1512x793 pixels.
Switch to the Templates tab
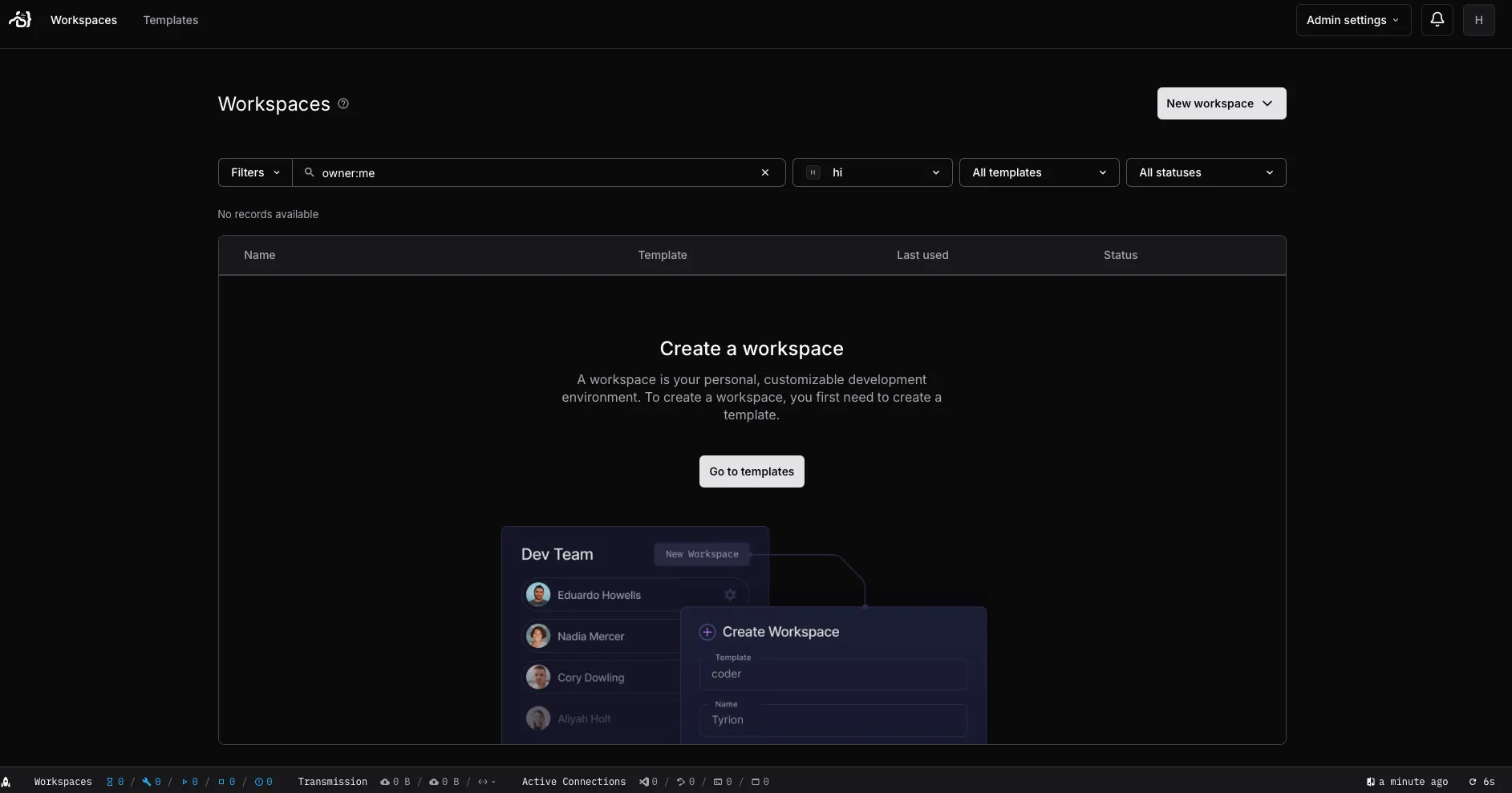click(x=170, y=20)
